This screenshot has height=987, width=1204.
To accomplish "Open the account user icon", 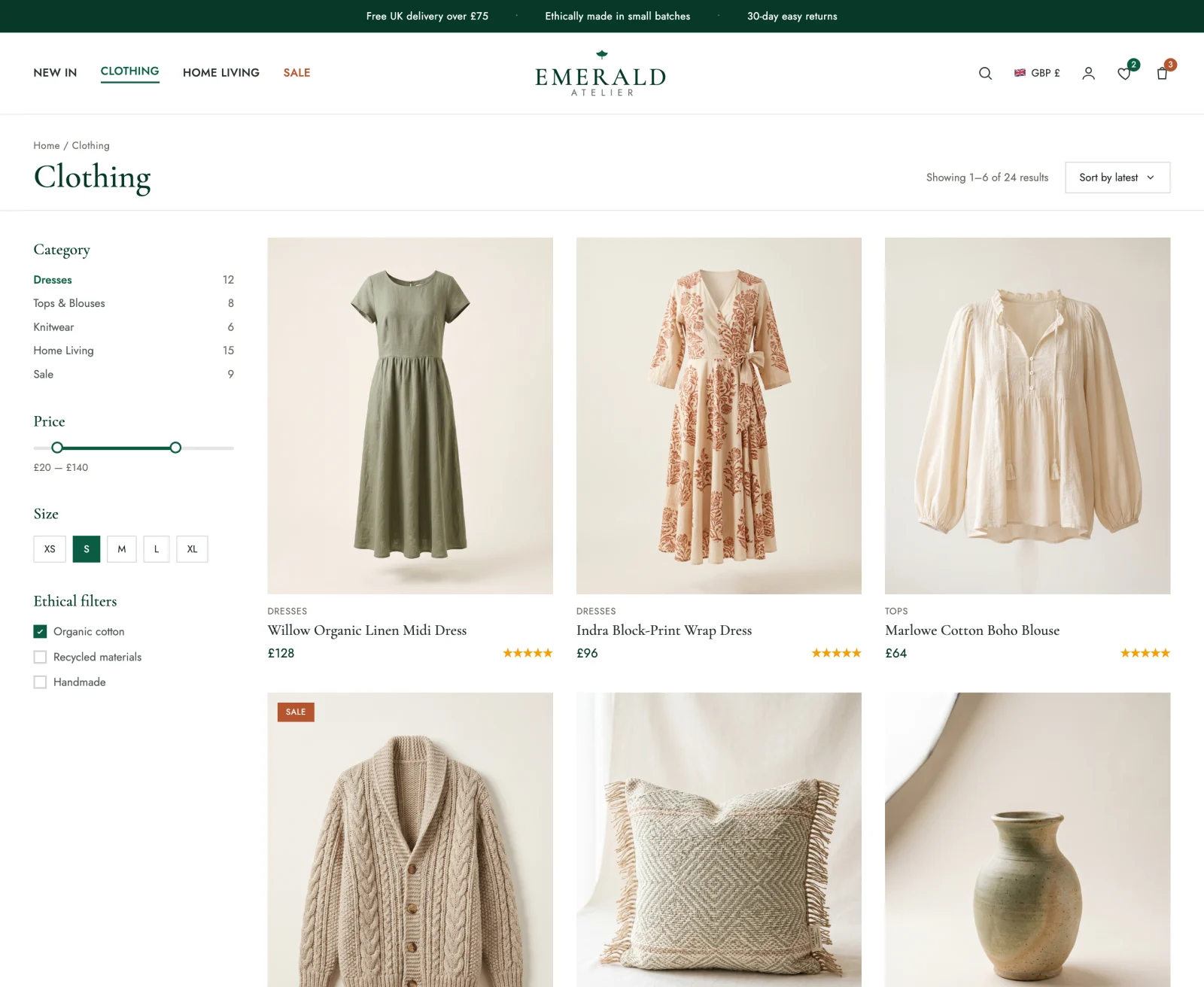I will pyautogui.click(x=1088, y=73).
